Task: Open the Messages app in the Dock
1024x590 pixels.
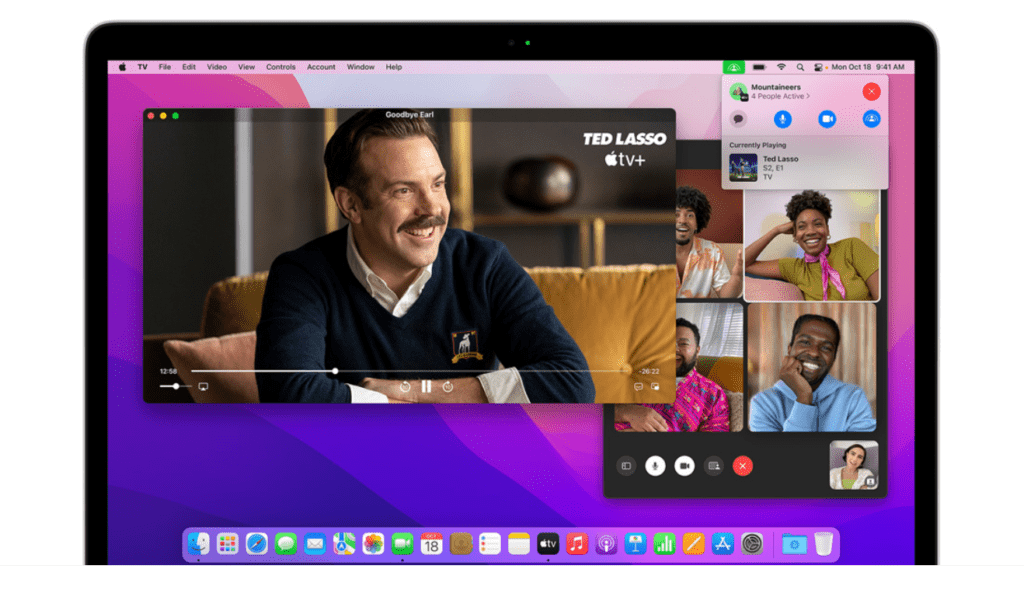Action: point(285,544)
